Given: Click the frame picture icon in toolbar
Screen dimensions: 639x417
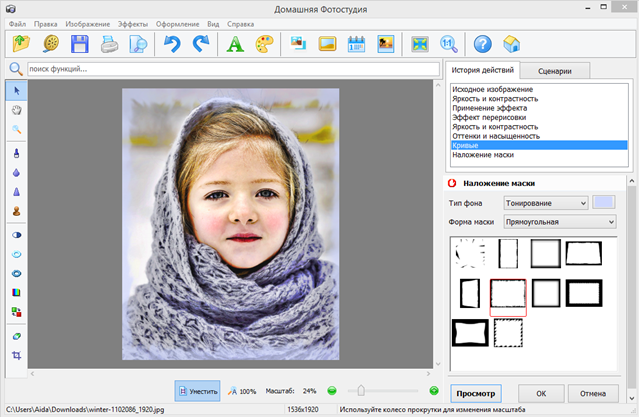Looking at the screenshot, I should (x=327, y=44).
